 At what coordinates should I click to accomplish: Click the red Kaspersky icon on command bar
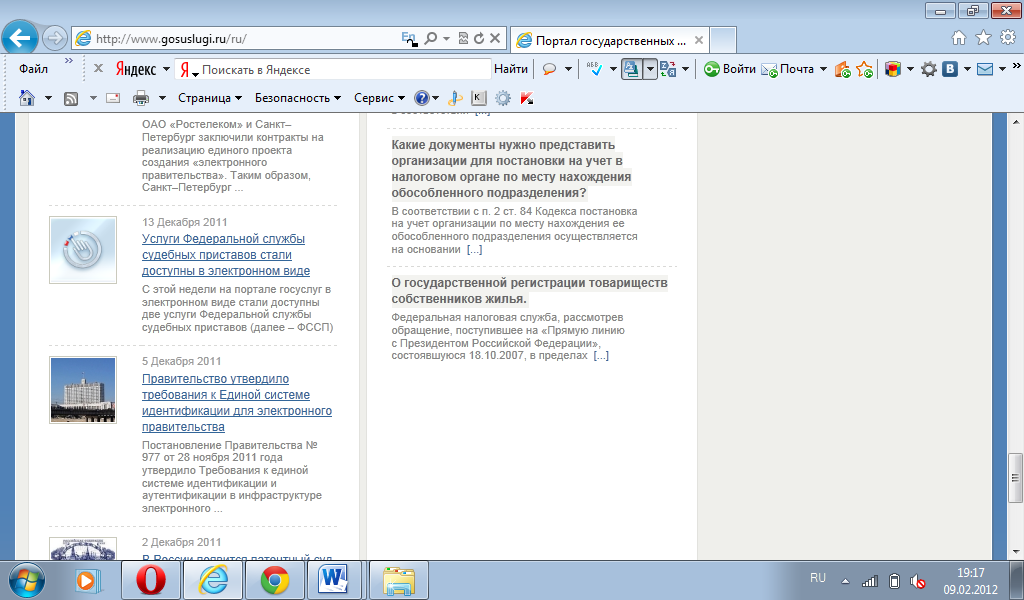(526, 98)
